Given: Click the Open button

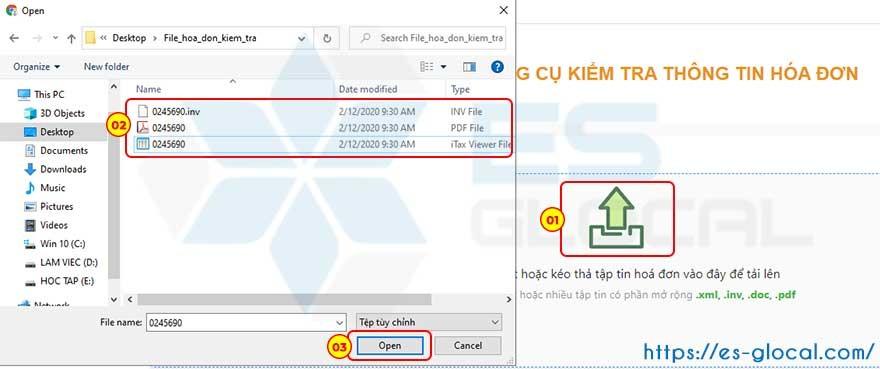Looking at the screenshot, I should 389,345.
